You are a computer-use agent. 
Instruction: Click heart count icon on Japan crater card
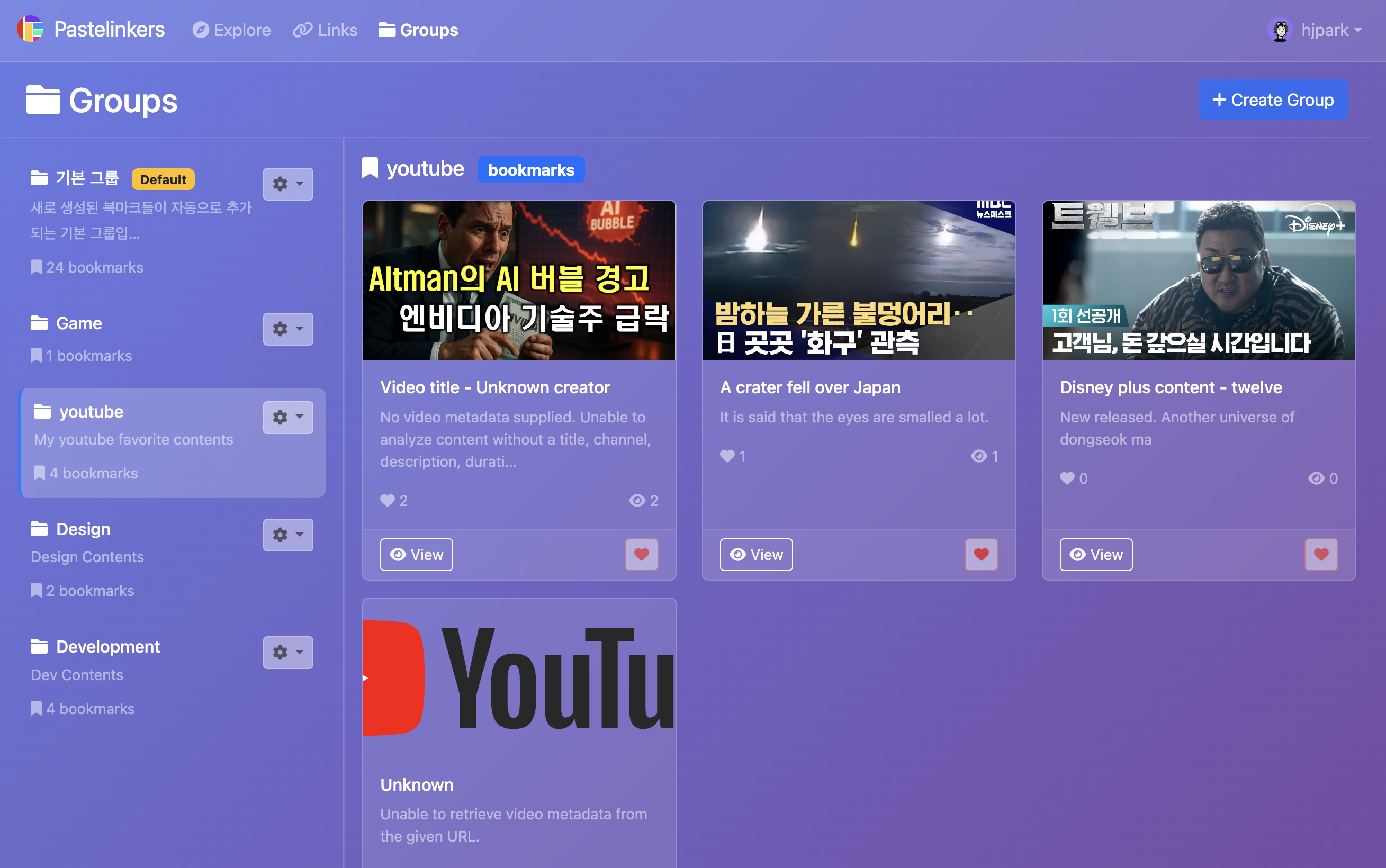tap(727, 456)
